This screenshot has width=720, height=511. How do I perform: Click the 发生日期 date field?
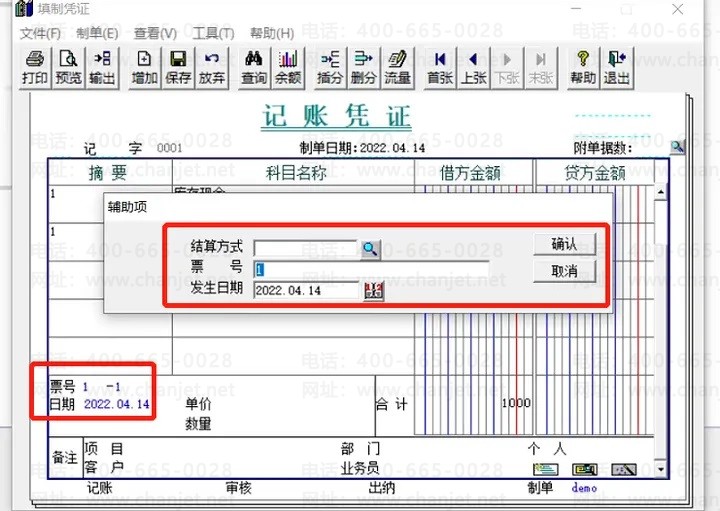click(x=306, y=291)
